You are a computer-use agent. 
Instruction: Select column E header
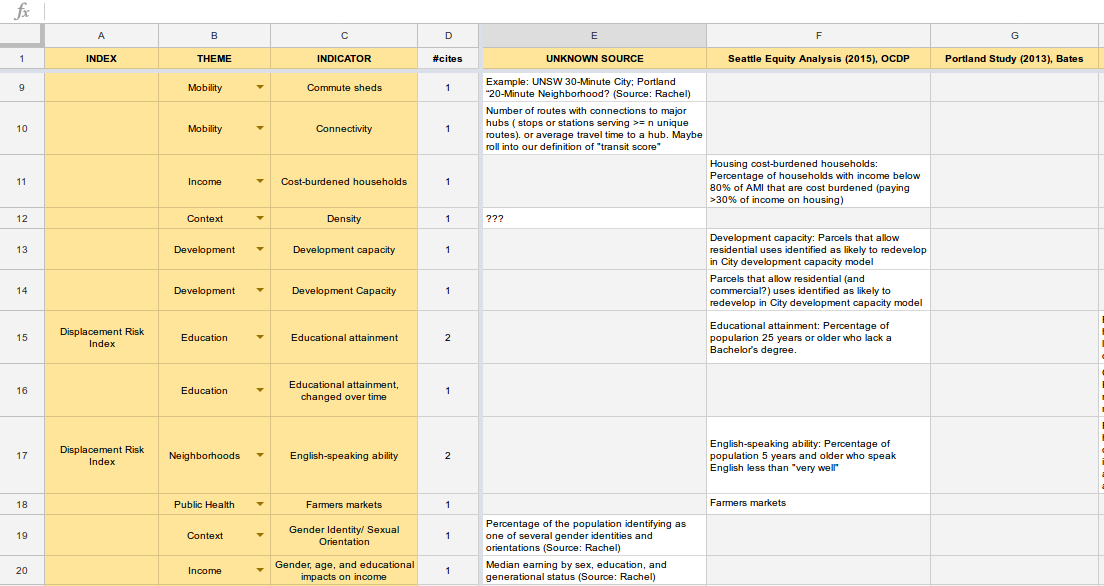coord(594,35)
